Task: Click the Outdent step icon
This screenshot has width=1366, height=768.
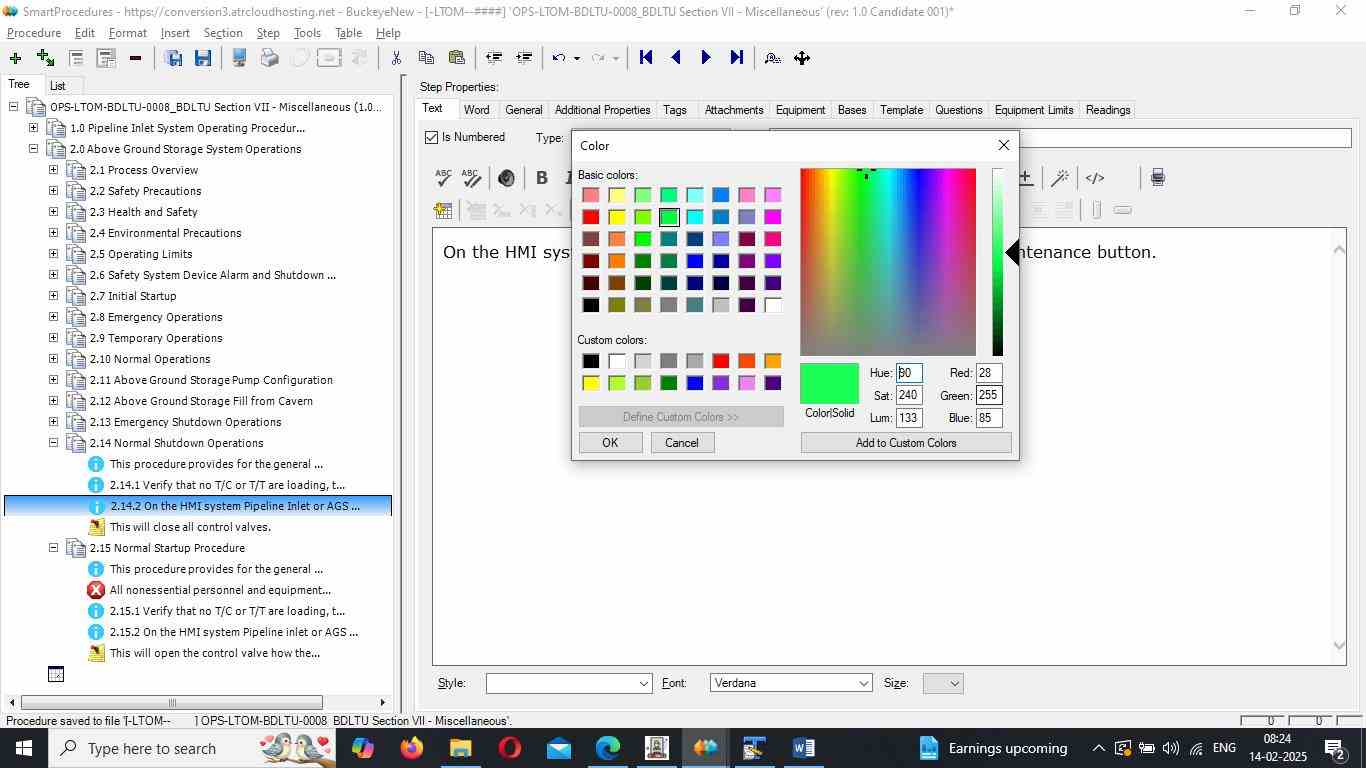Action: point(493,58)
